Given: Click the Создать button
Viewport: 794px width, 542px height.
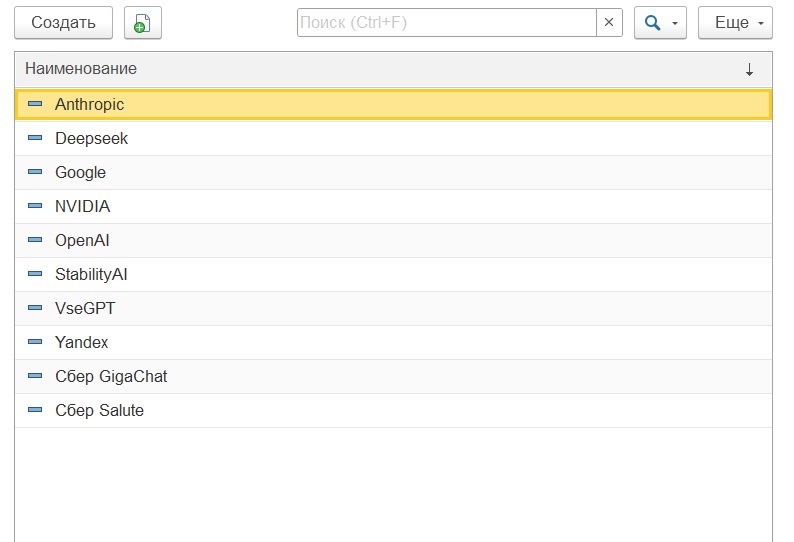Looking at the screenshot, I should click(x=63, y=22).
